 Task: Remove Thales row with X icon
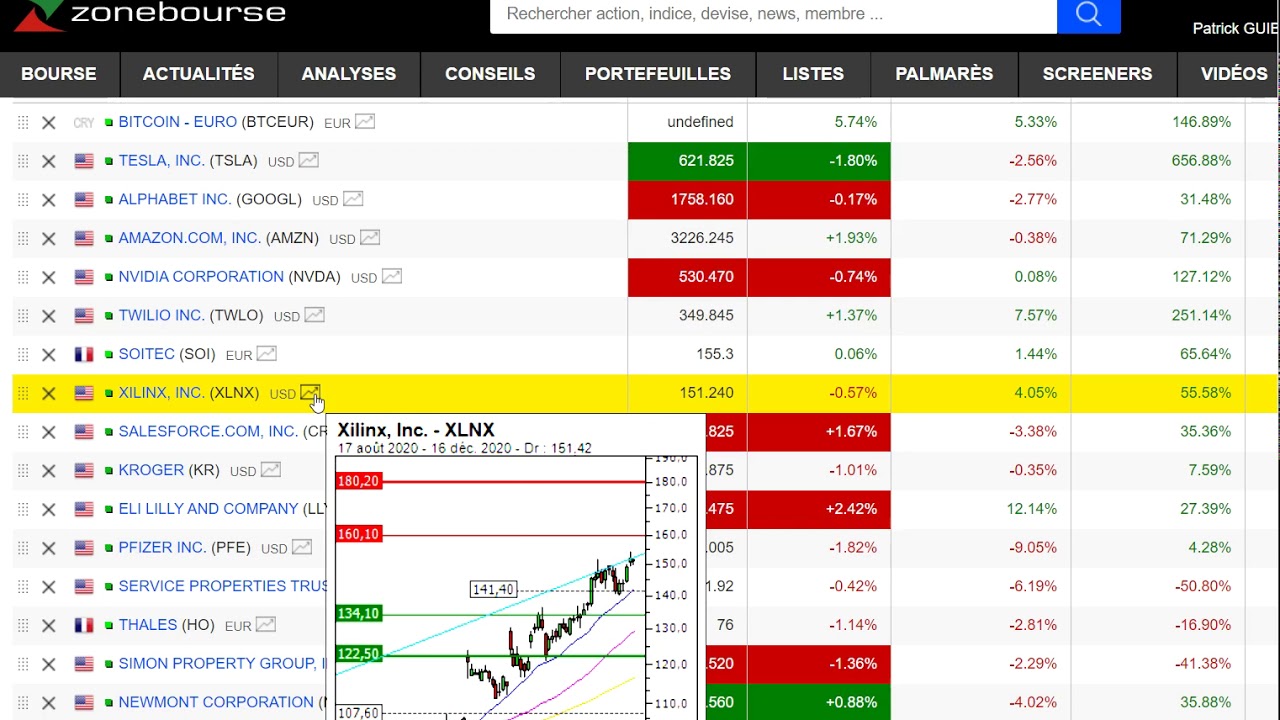tap(48, 625)
